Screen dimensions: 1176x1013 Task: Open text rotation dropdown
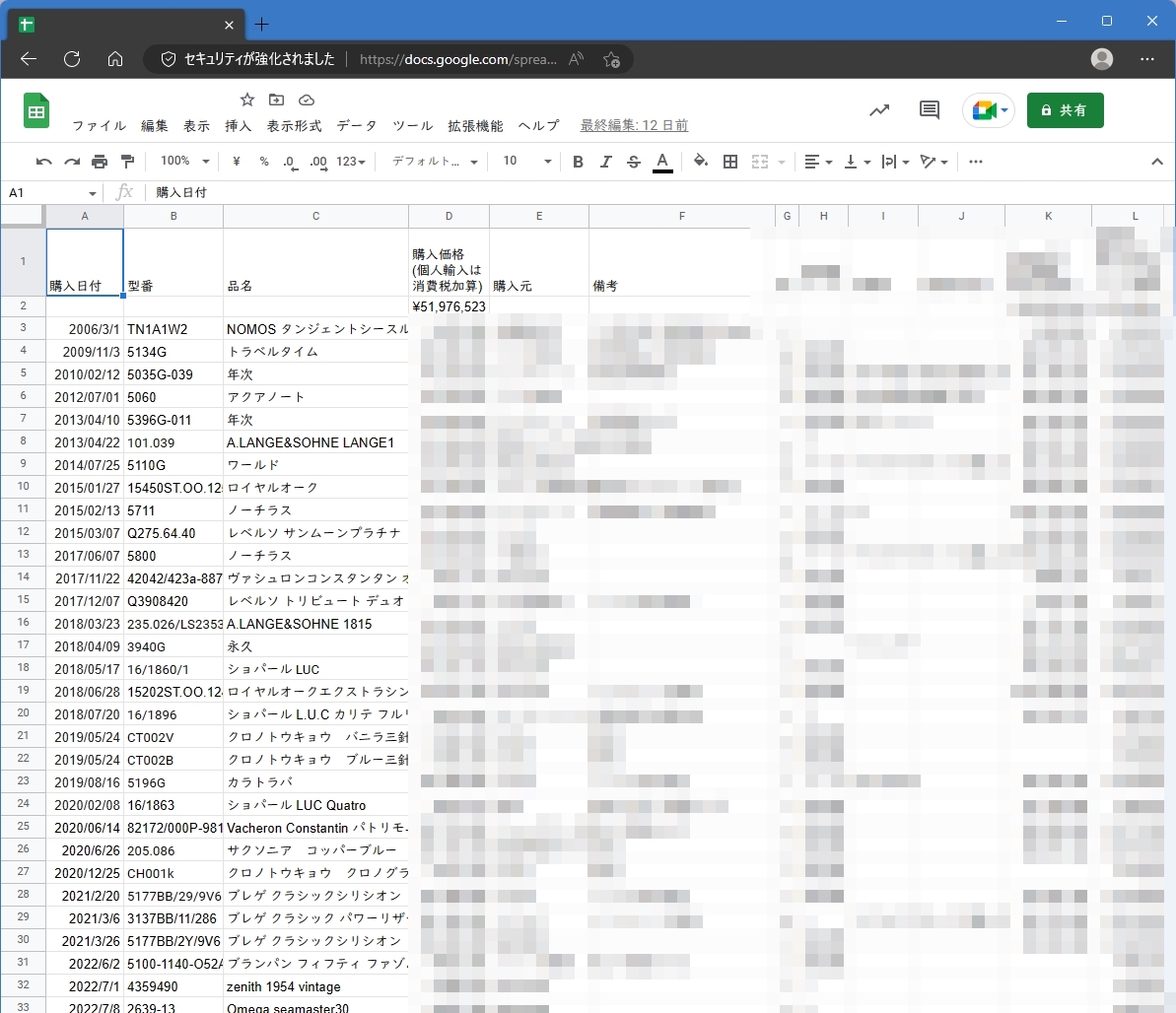pyautogui.click(x=934, y=162)
